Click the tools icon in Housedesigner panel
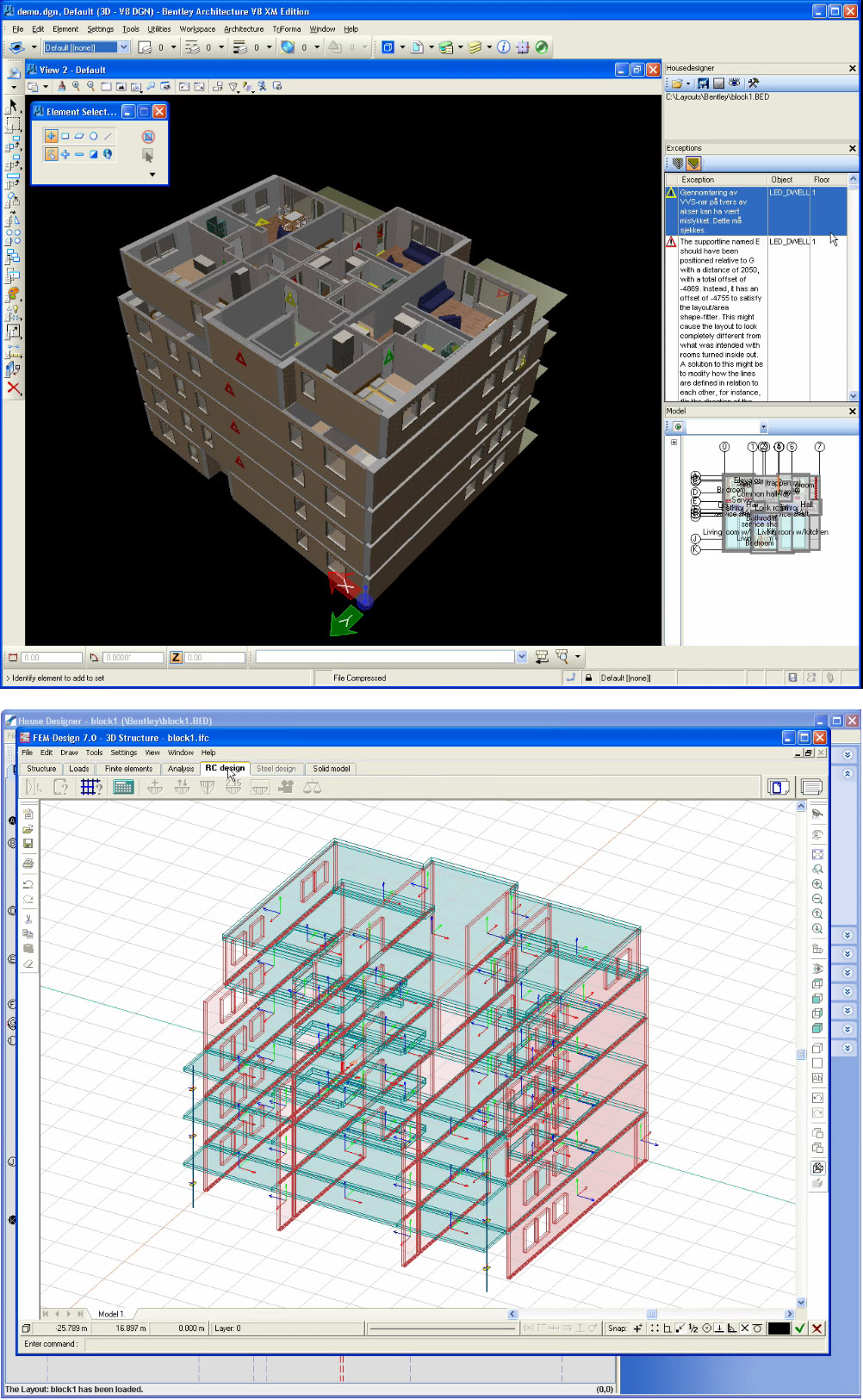The height and width of the screenshot is (1400, 863). click(x=754, y=84)
